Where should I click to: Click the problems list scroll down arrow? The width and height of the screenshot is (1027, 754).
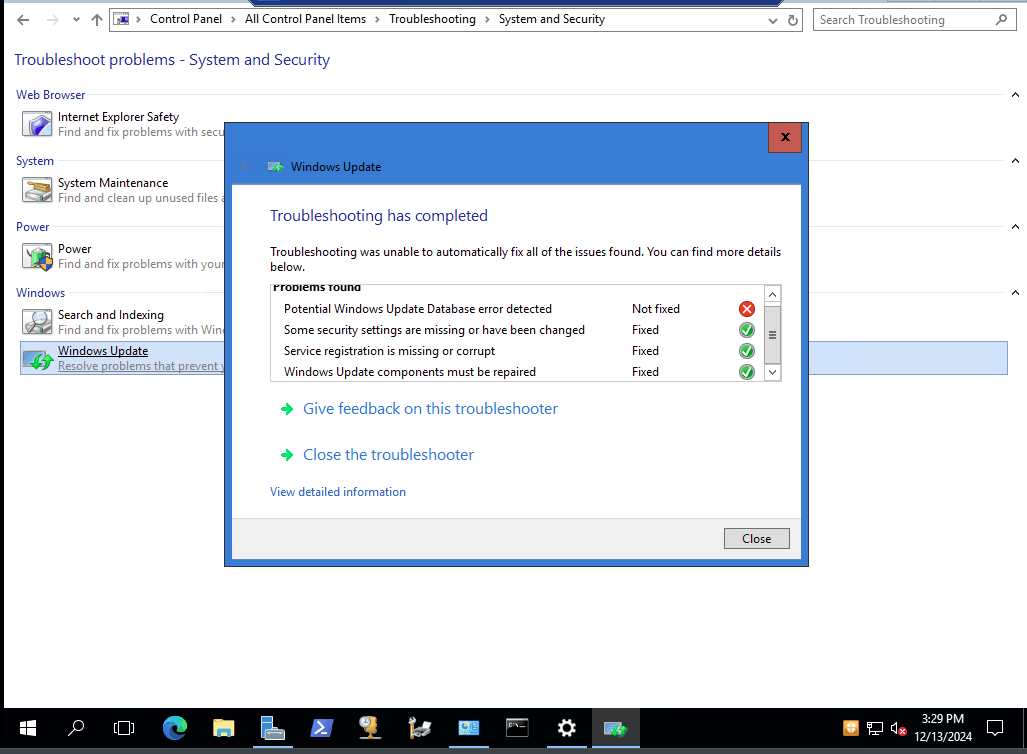(x=772, y=372)
